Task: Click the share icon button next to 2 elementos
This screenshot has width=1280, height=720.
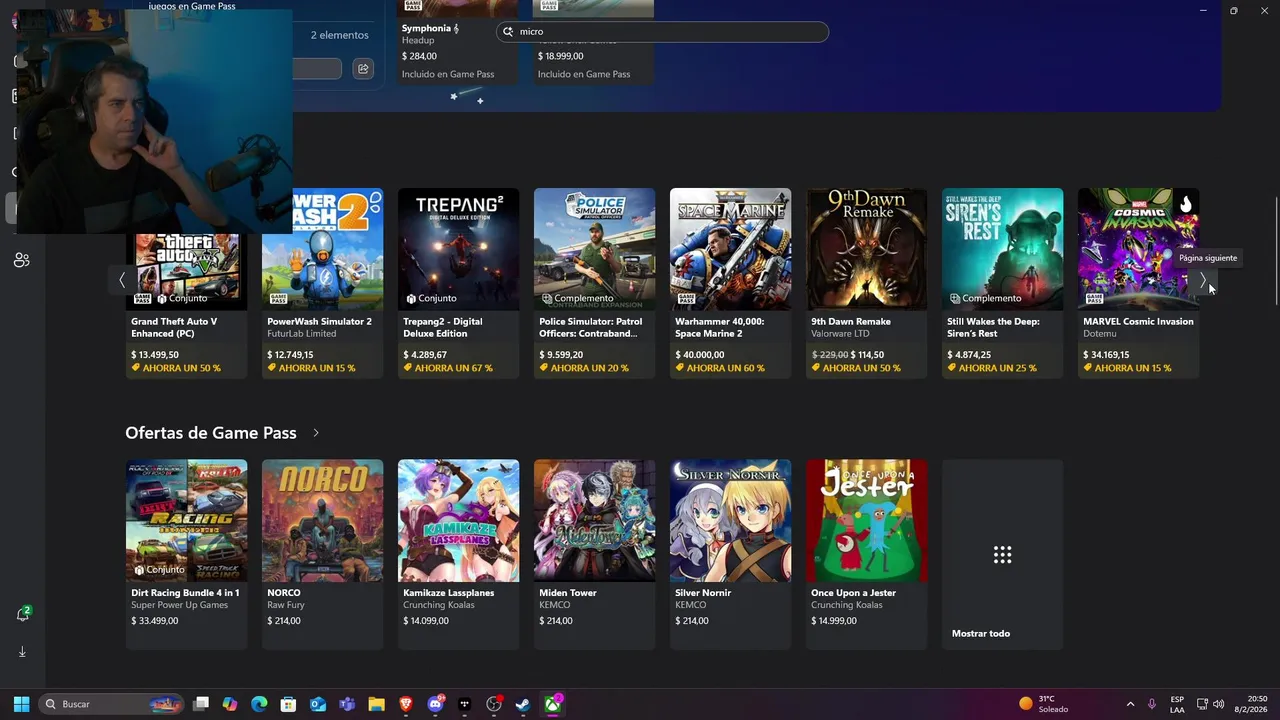Action: click(363, 69)
